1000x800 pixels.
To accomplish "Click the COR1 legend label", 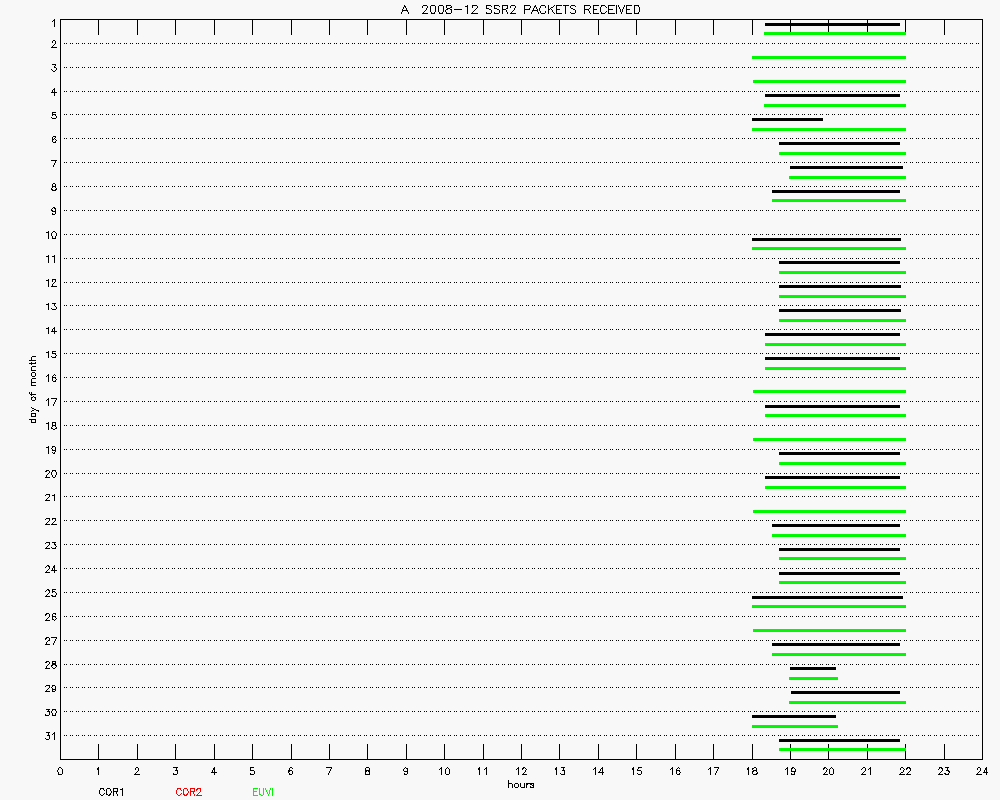I will (x=111, y=792).
